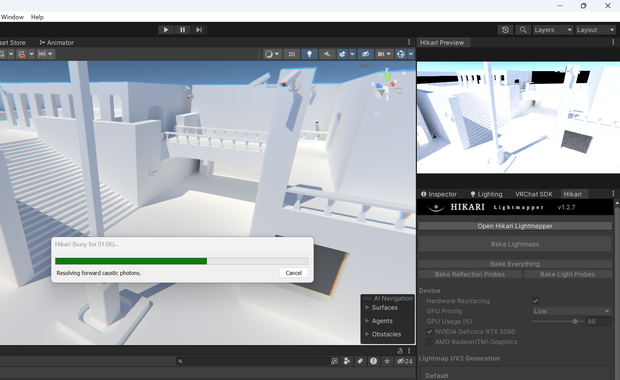Open Hikari Preview panel options menu
The image size is (620, 380).
613,42
